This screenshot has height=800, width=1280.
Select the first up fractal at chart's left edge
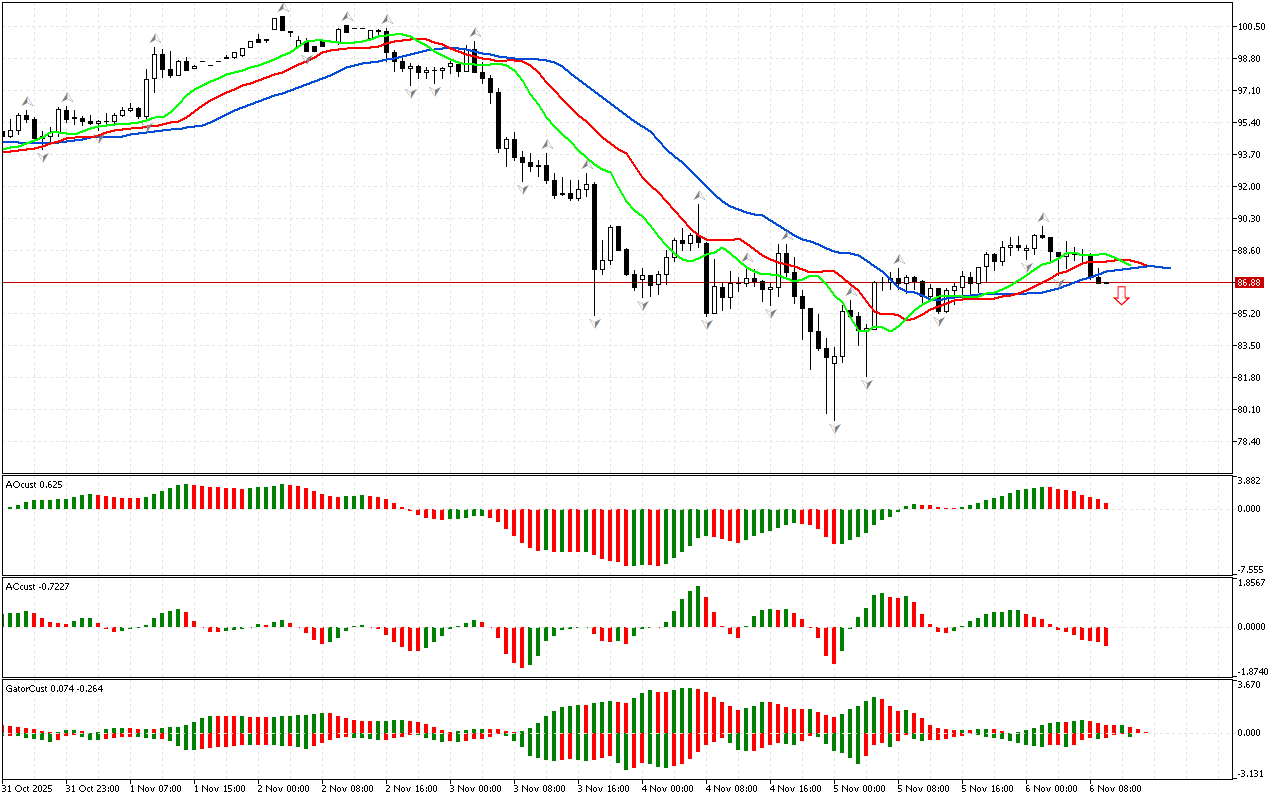27,100
